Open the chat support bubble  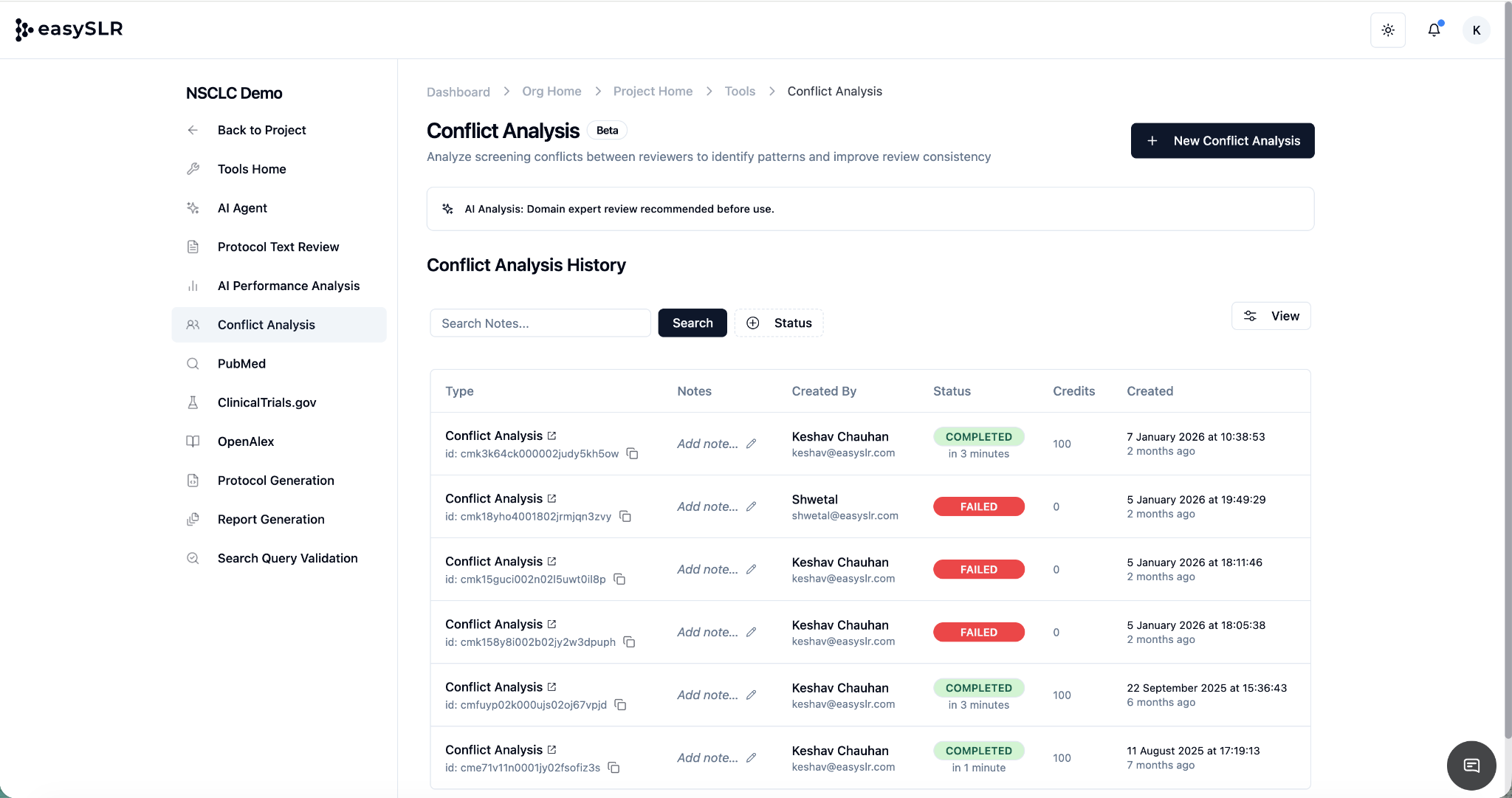1471,765
